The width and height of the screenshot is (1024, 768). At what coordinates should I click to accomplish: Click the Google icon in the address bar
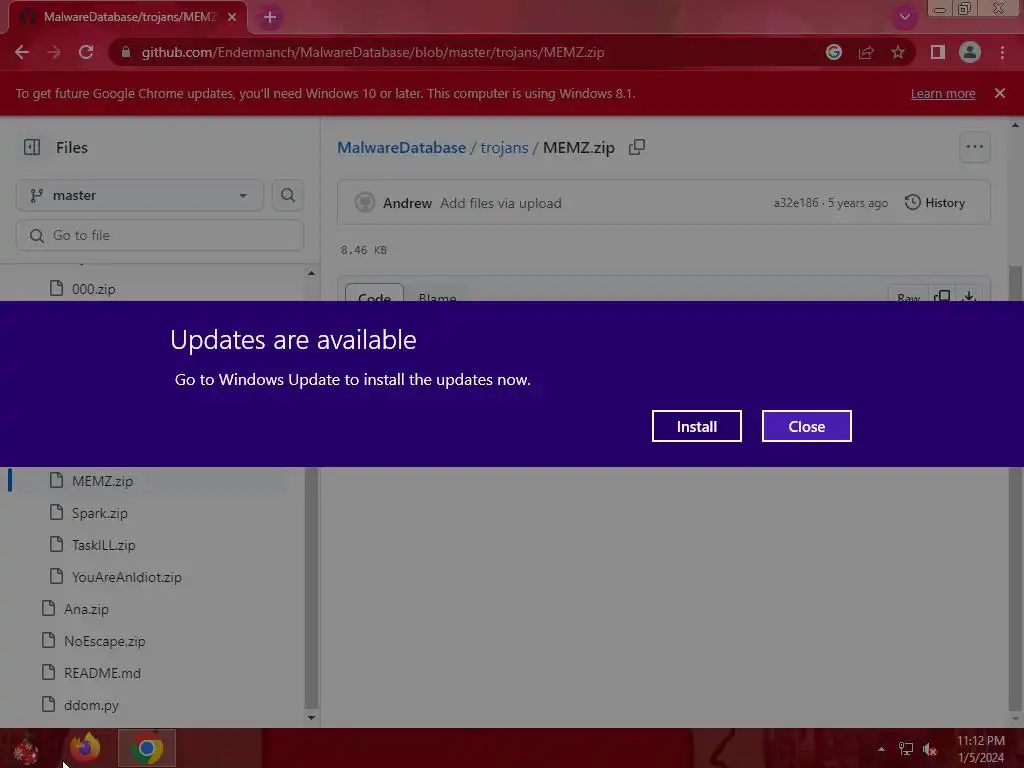834,52
